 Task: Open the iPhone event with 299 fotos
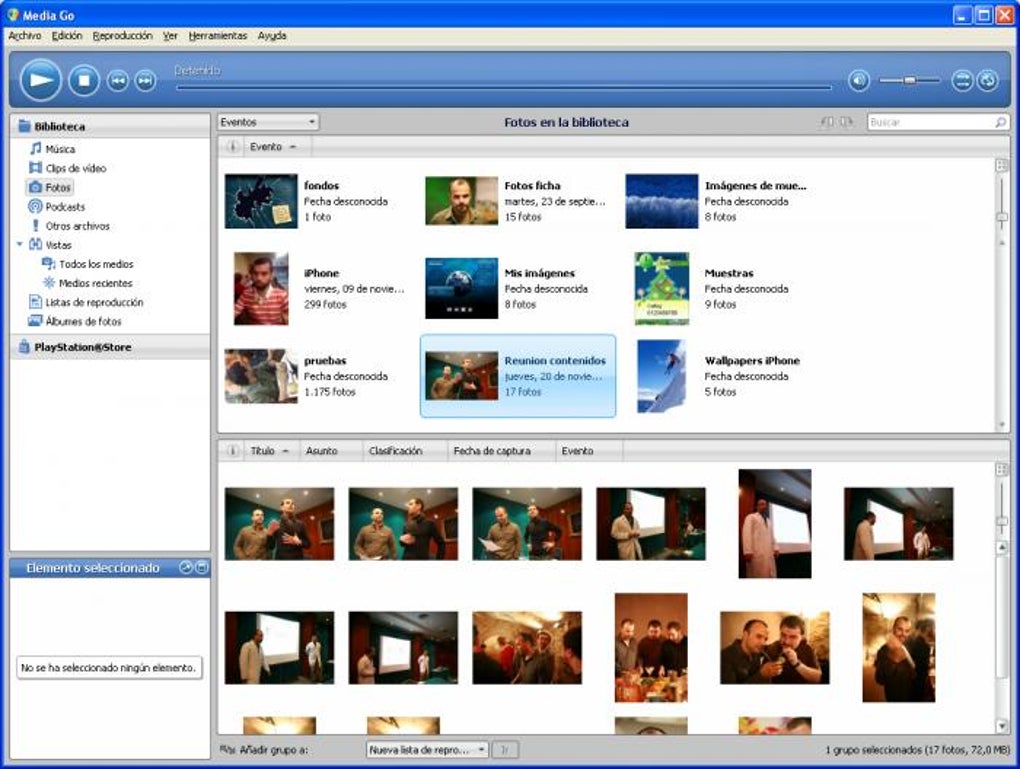tap(319, 289)
